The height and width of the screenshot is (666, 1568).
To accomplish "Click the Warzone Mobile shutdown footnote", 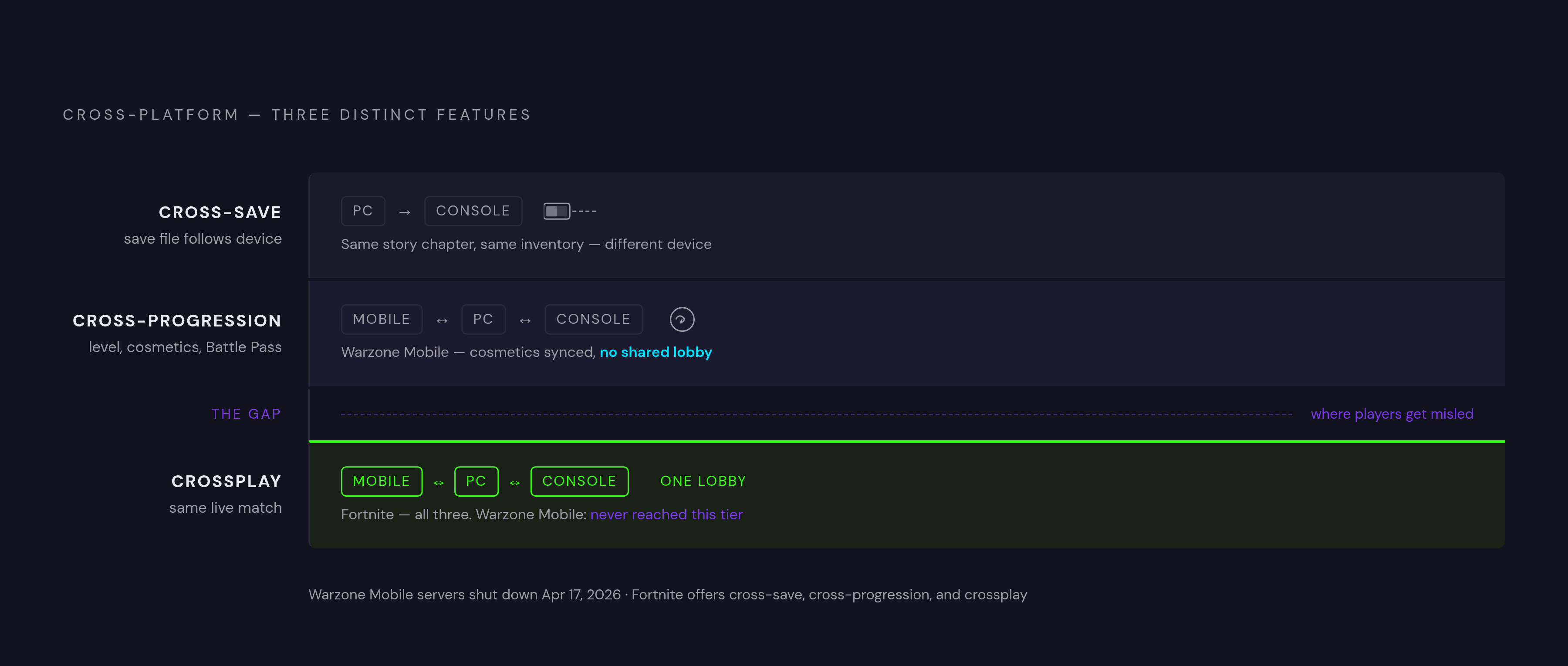I will coord(668,595).
